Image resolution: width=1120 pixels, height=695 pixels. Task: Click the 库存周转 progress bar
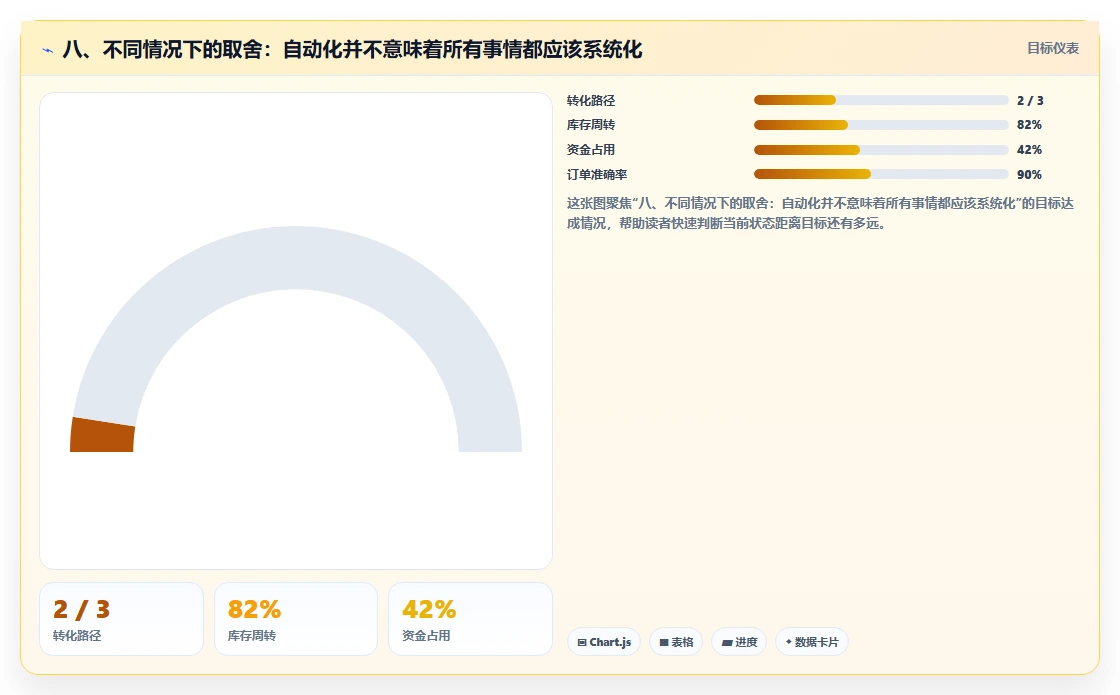tap(881, 125)
